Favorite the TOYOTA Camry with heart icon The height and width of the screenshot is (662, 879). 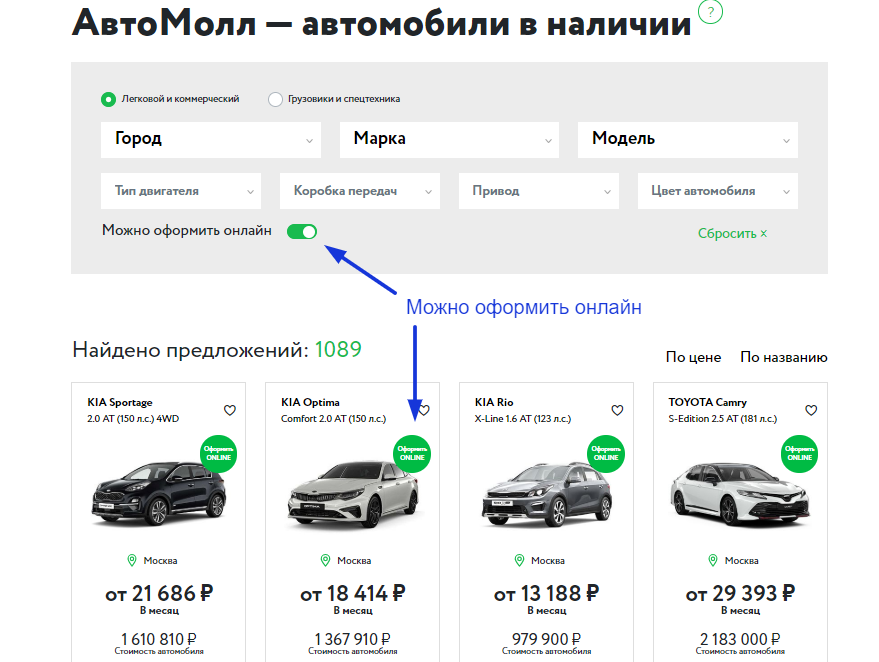point(811,410)
